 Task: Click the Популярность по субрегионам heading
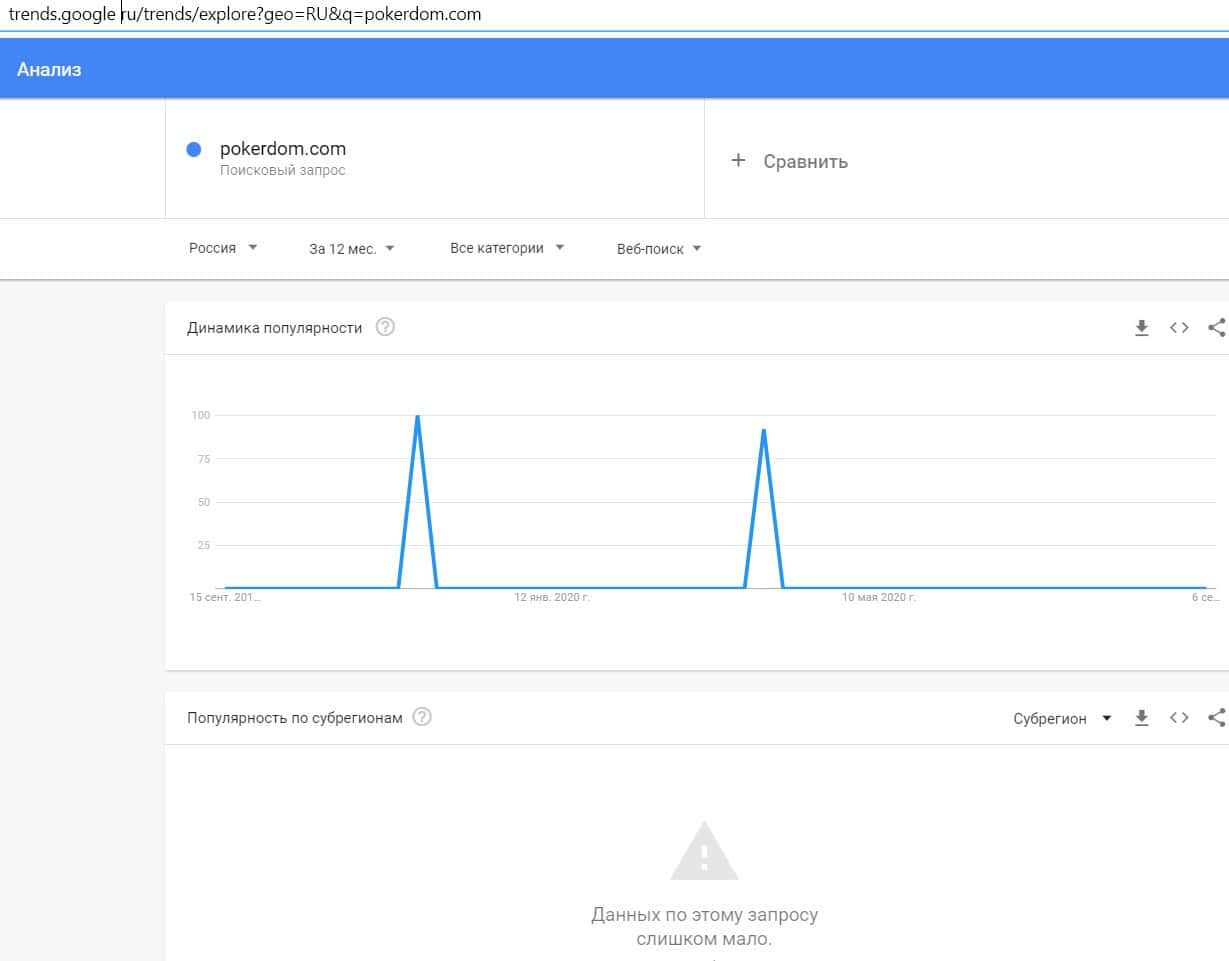(295, 718)
